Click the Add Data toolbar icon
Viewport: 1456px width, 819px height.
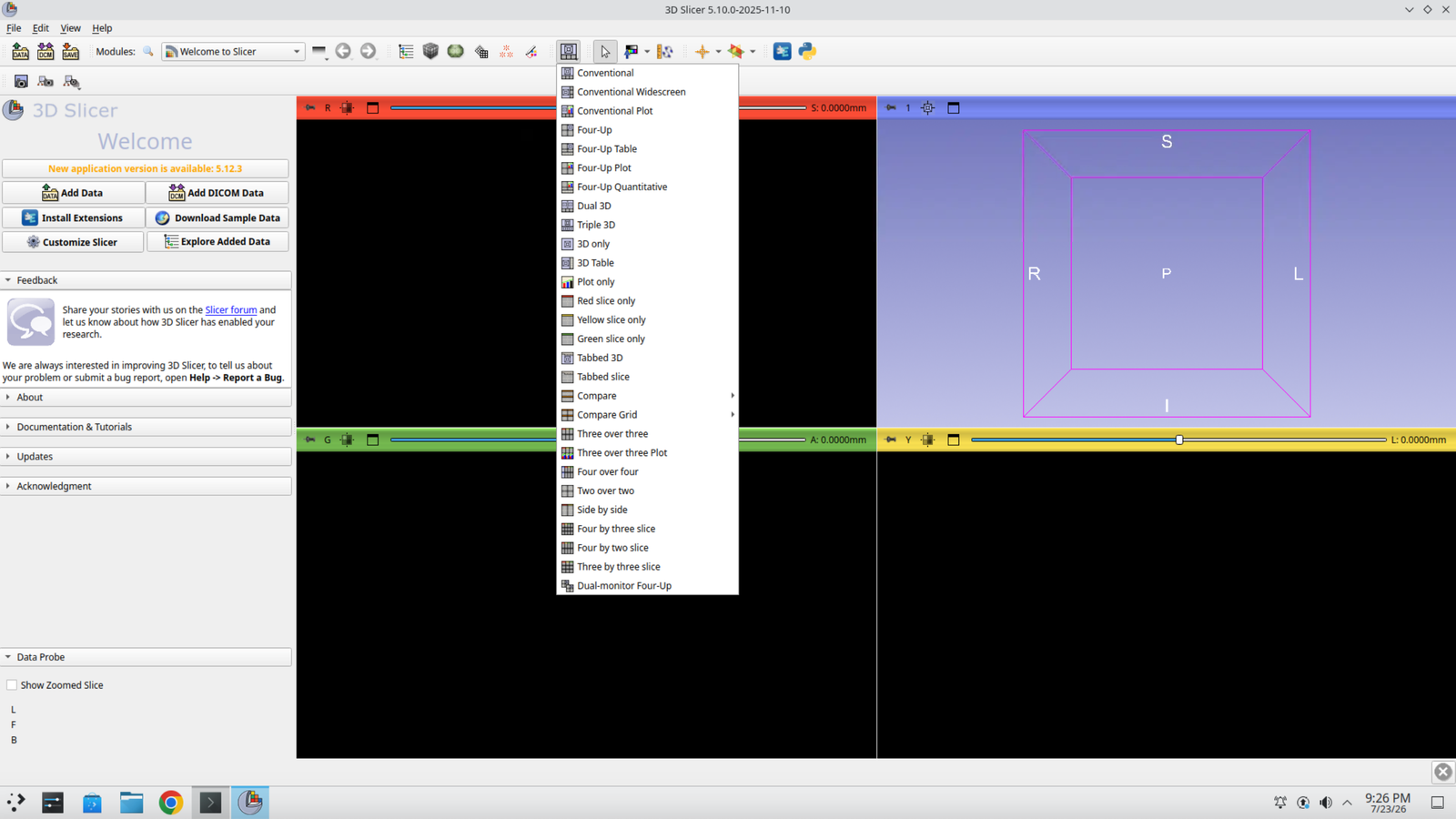tap(20, 52)
